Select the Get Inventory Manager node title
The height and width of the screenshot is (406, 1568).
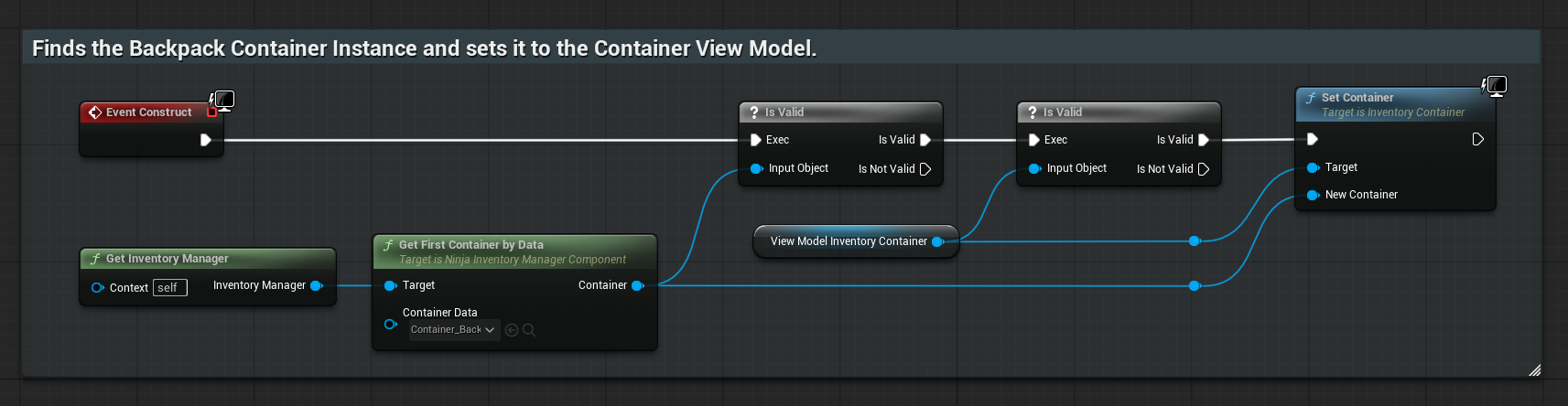click(x=167, y=259)
